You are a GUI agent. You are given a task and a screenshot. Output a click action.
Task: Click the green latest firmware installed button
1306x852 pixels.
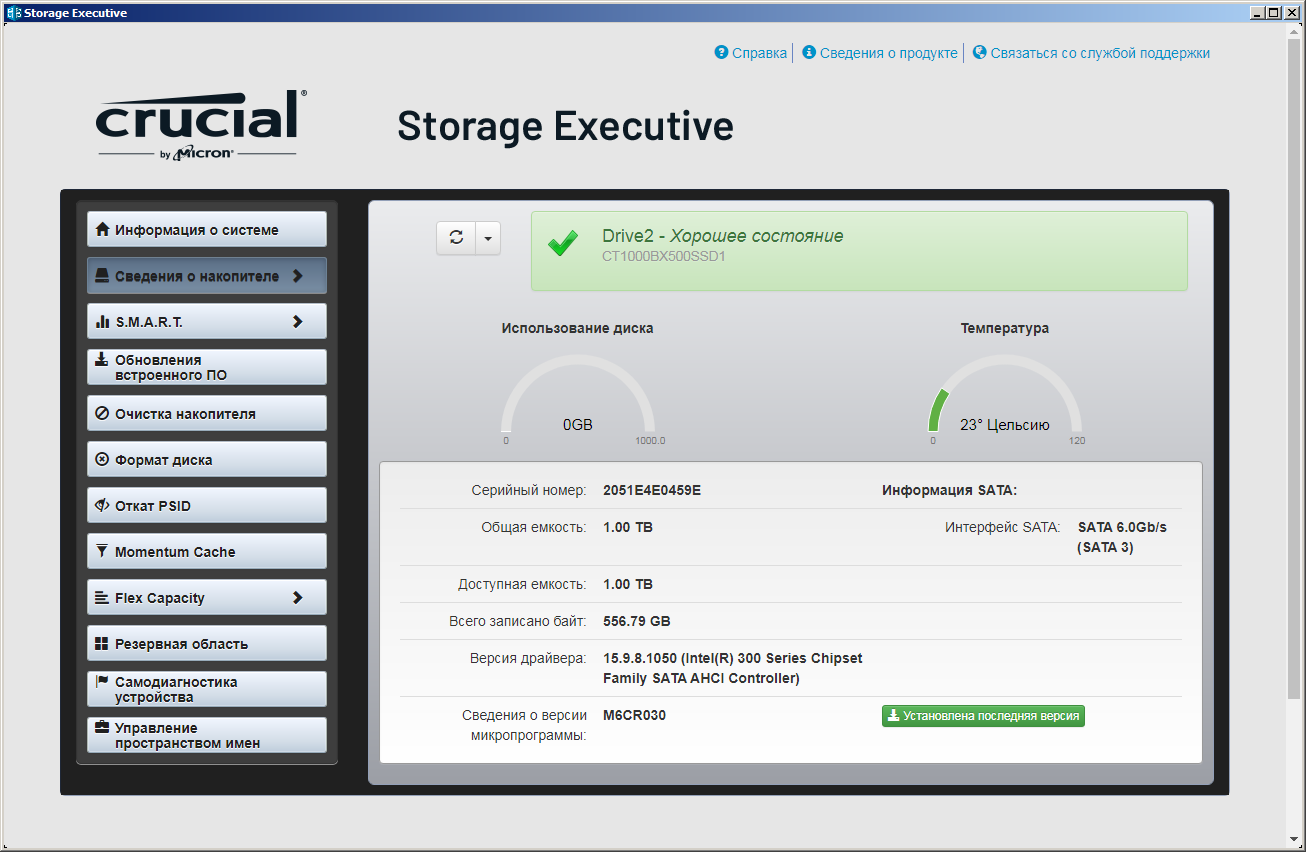coord(983,716)
